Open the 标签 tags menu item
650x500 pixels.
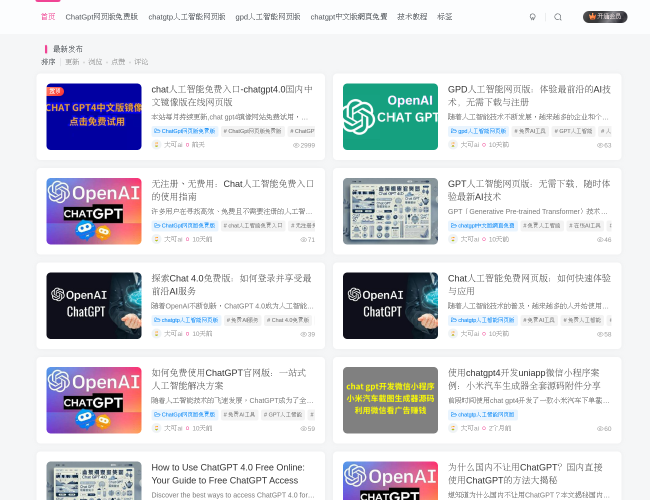click(x=445, y=17)
